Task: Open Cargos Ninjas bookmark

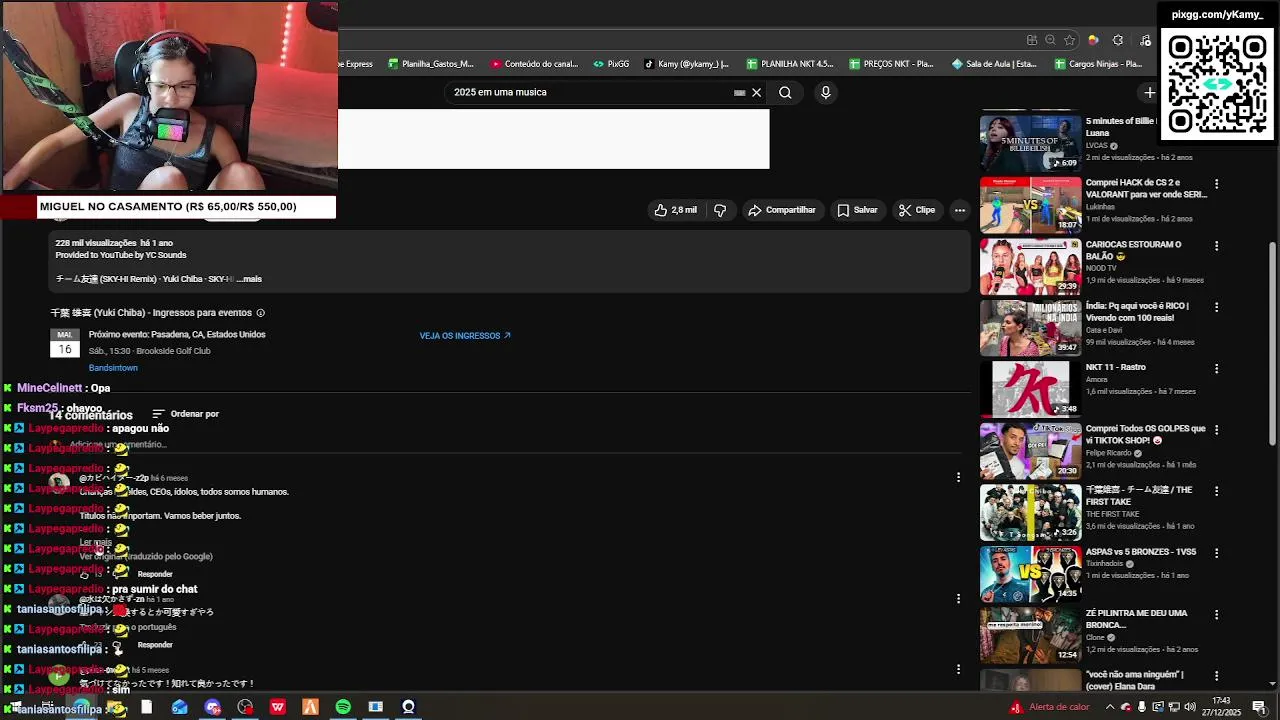Action: point(1098,64)
